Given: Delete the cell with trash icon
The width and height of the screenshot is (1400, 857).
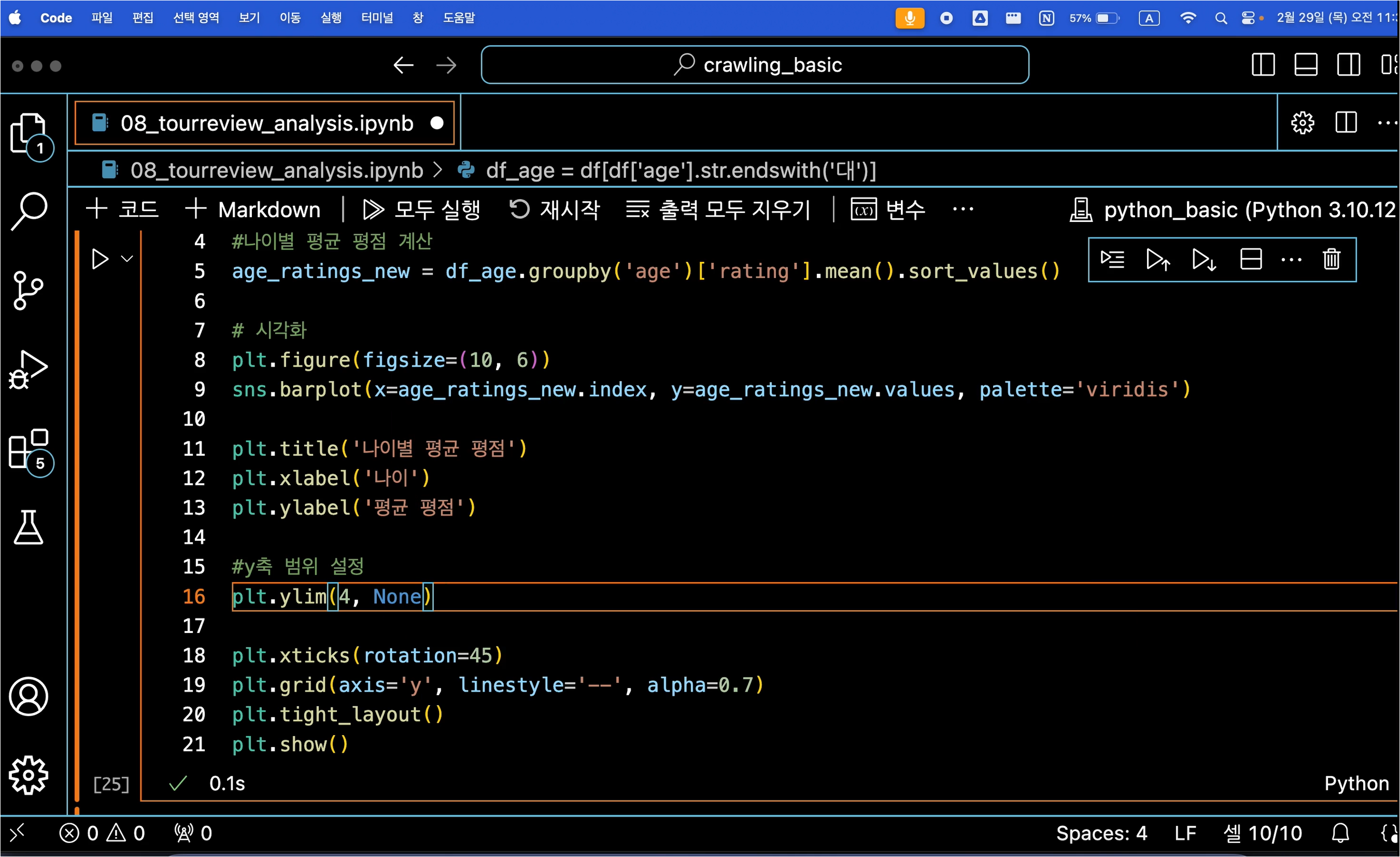Looking at the screenshot, I should coord(1331,260).
